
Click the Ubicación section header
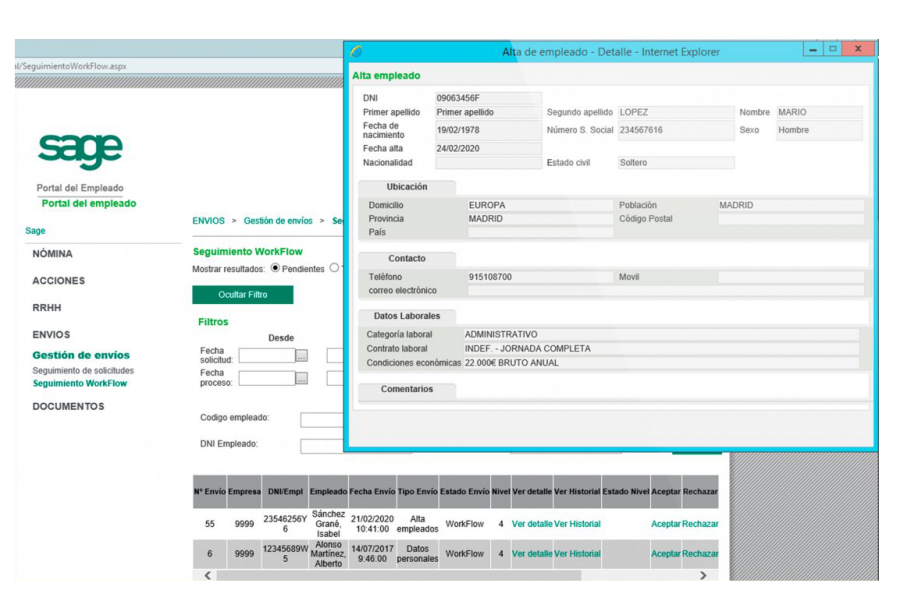pyautogui.click(x=407, y=187)
